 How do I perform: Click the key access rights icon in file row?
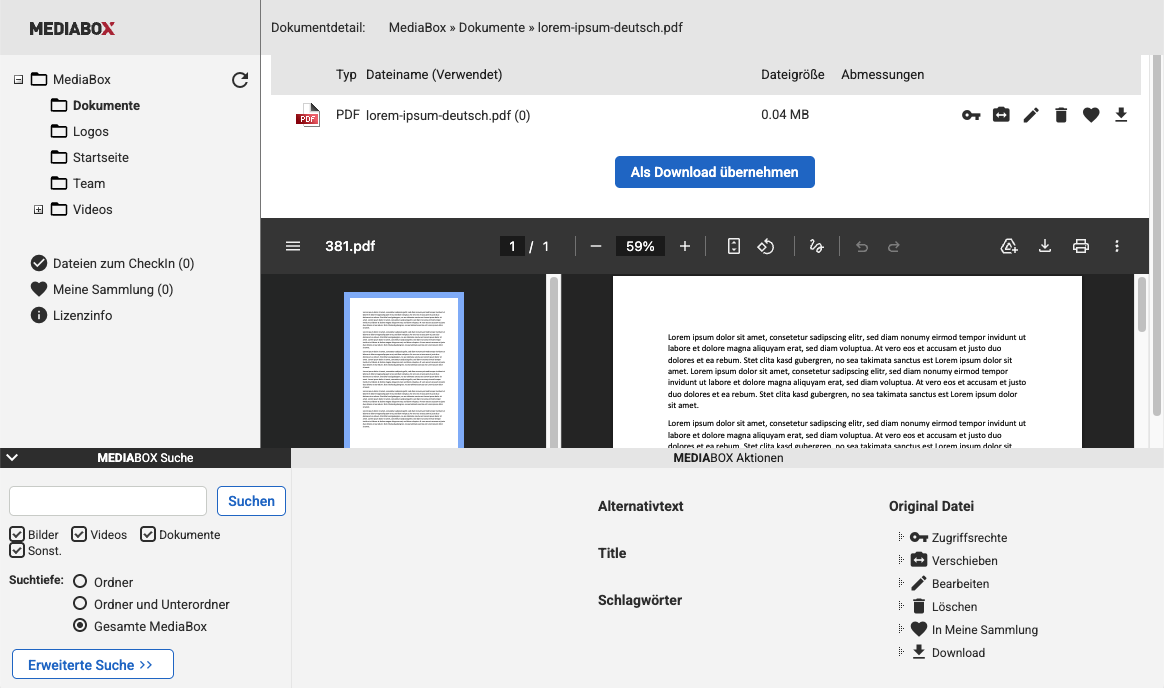point(971,115)
